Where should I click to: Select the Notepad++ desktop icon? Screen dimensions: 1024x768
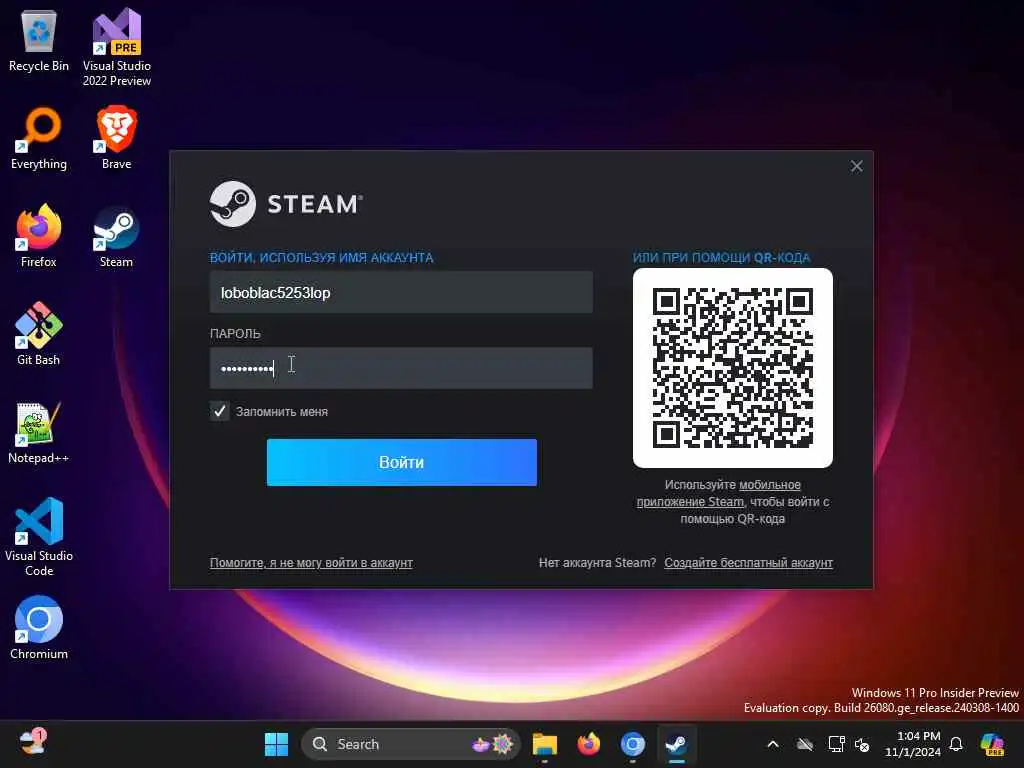coord(39,433)
